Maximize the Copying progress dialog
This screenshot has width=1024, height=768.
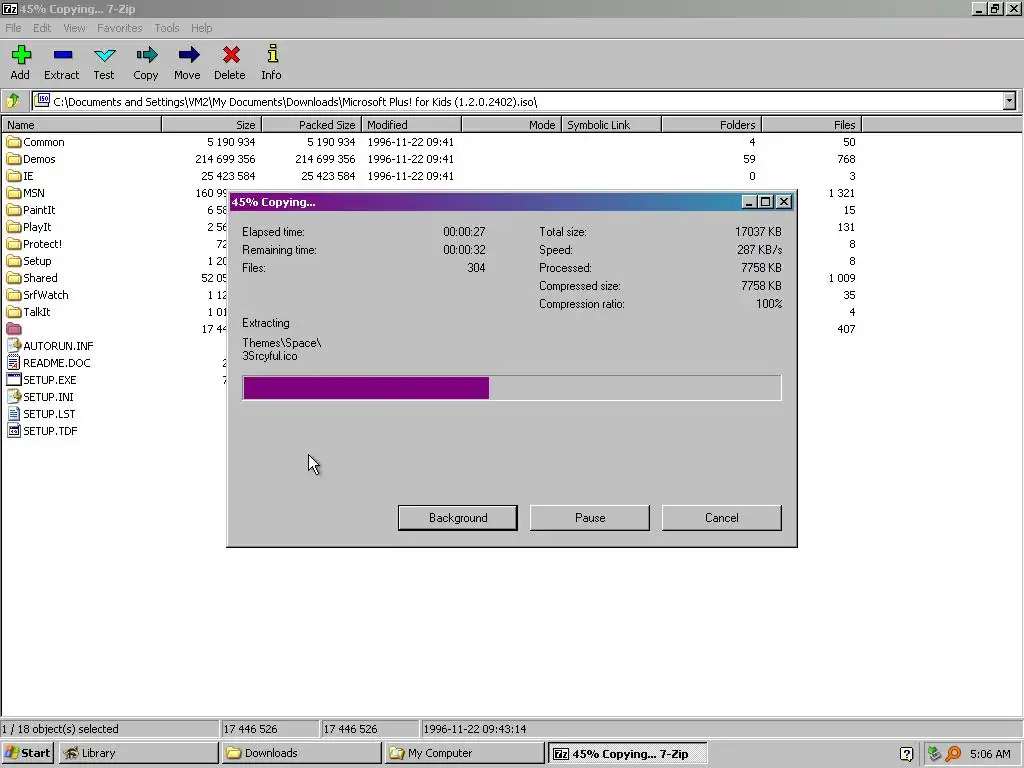pos(765,202)
